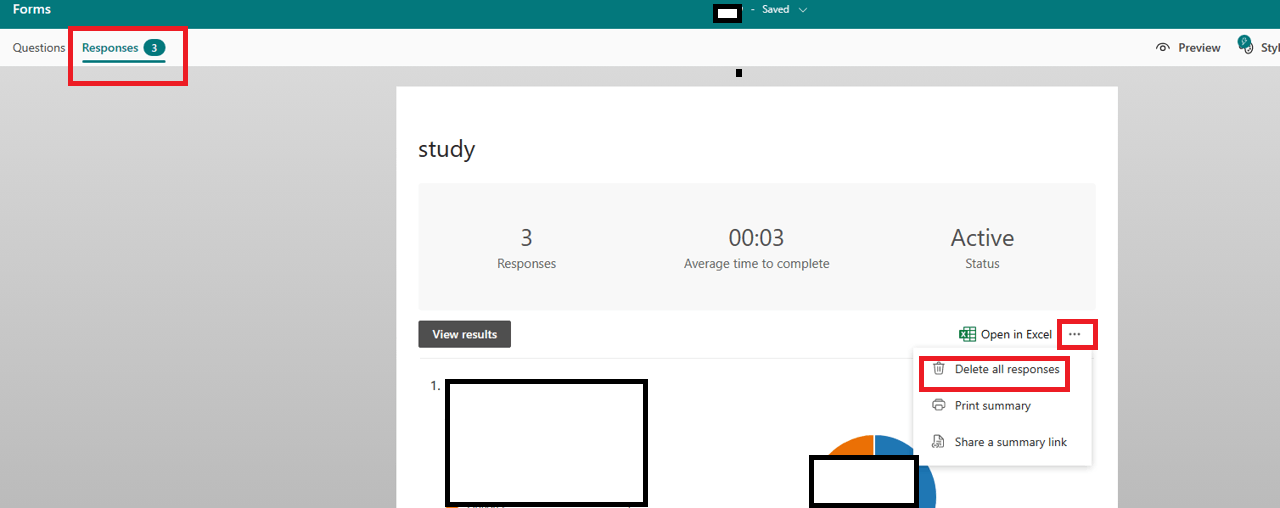Click the share link document icon
Viewport: 1280px width, 508px height.
click(x=938, y=442)
